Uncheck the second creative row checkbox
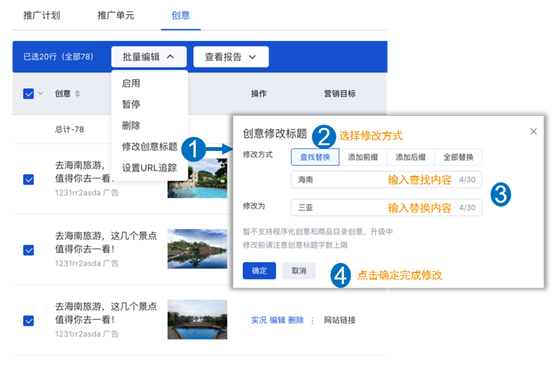The width and height of the screenshot is (554, 371). (x=28, y=250)
